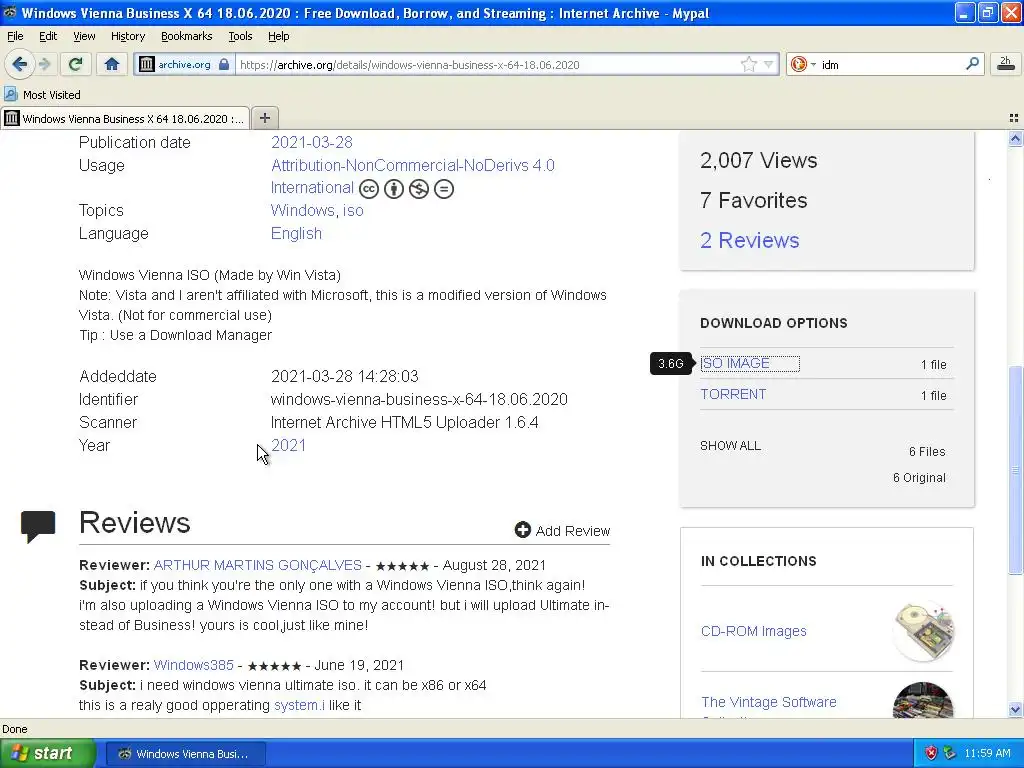
Task: Click the archive.org site identity icon
Action: [x=147, y=64]
